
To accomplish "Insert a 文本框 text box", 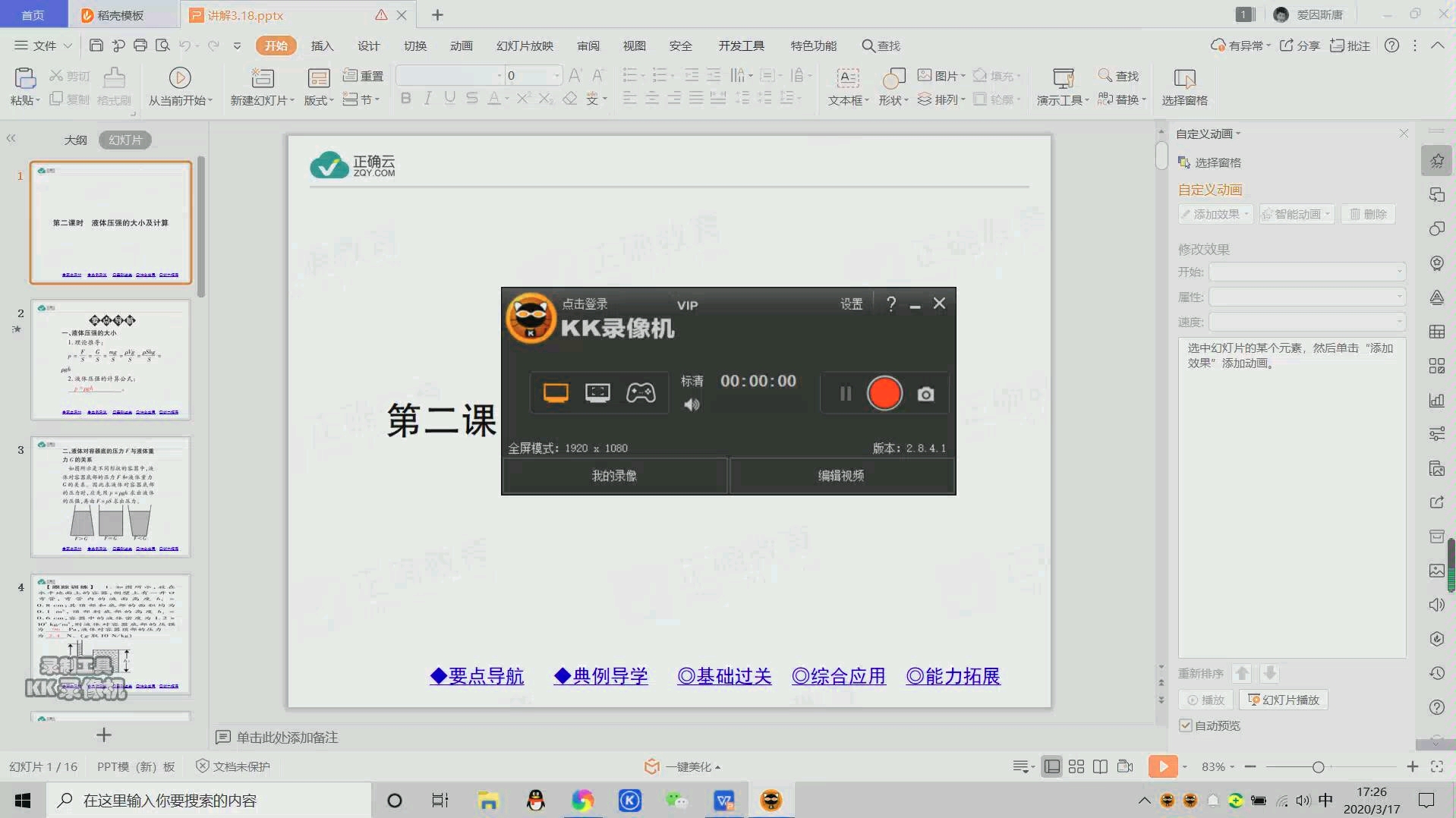I will (x=848, y=86).
